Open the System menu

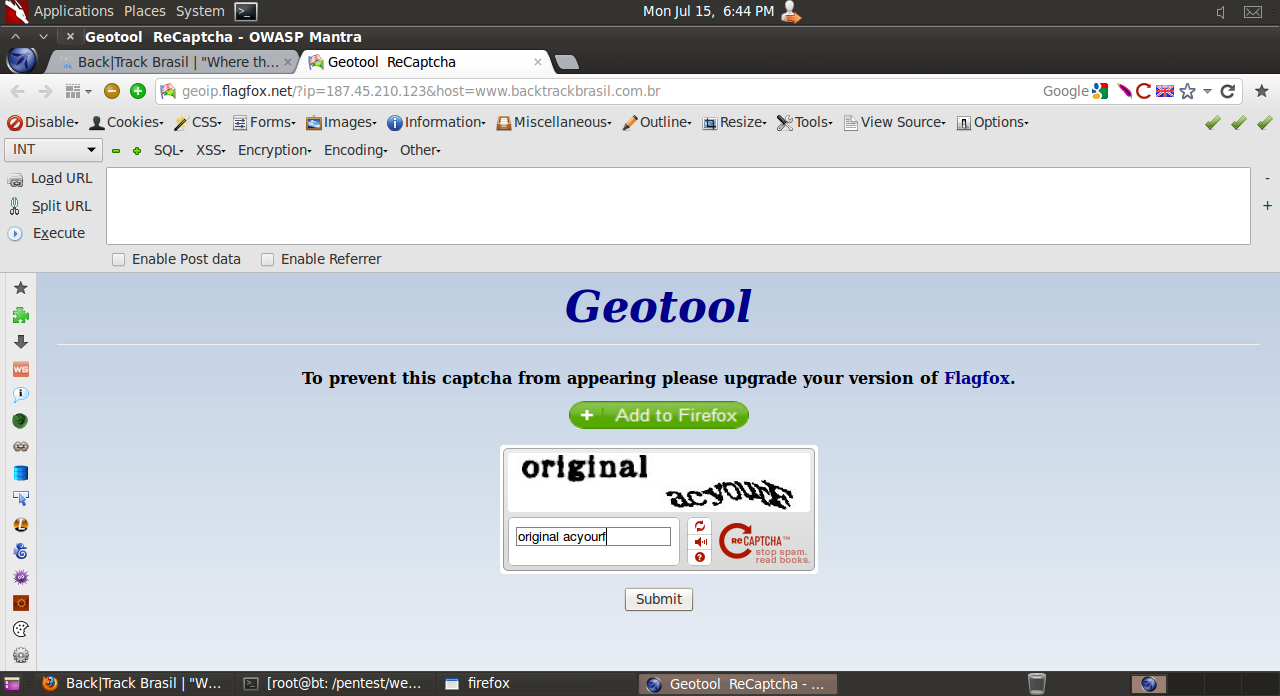200,11
